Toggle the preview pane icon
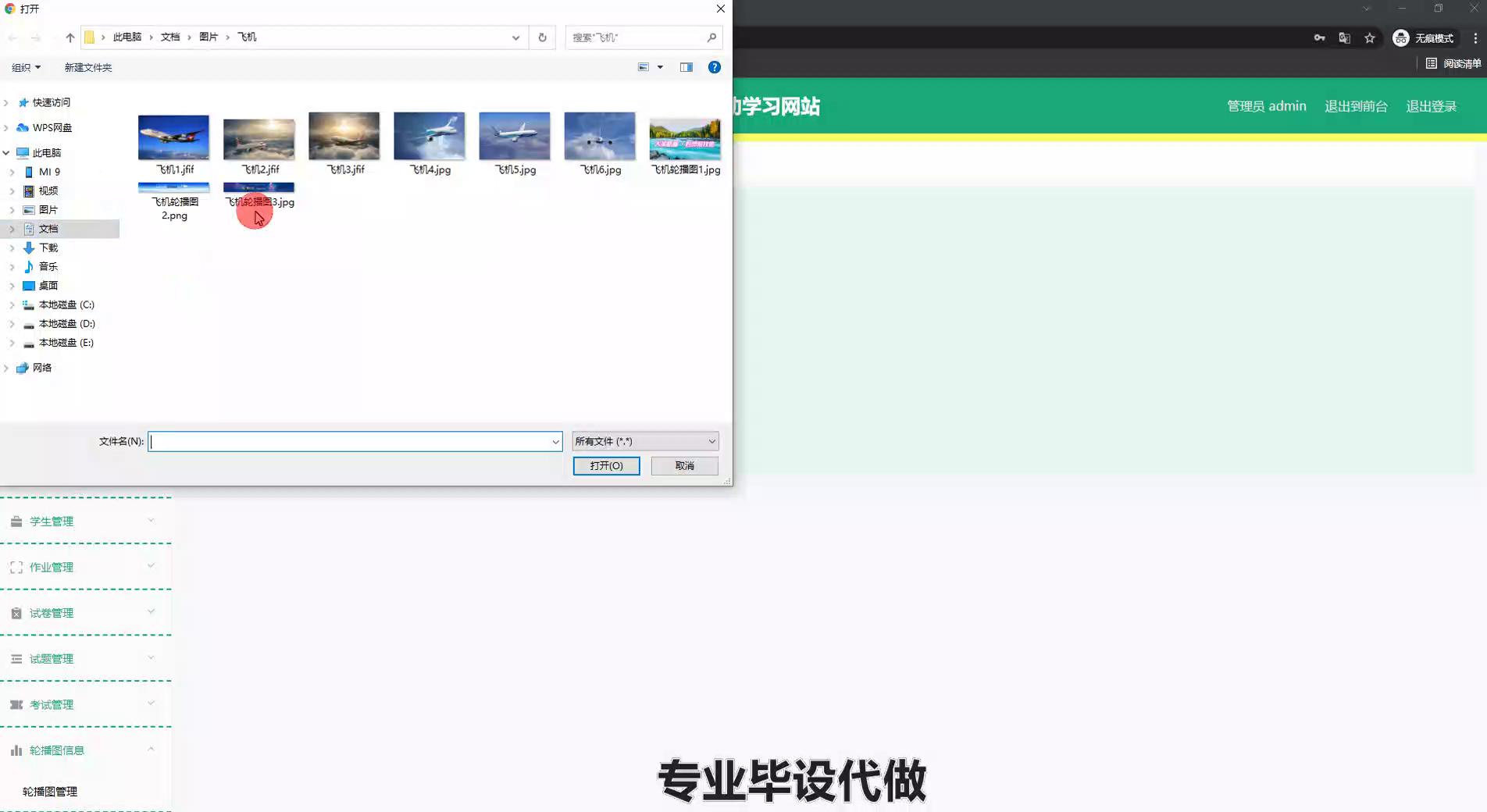The height and width of the screenshot is (812, 1487). [x=686, y=67]
